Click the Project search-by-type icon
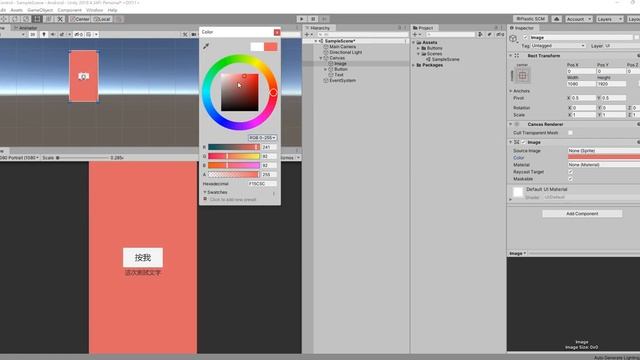Screen dimensions: 640x360 coord(480,35)
